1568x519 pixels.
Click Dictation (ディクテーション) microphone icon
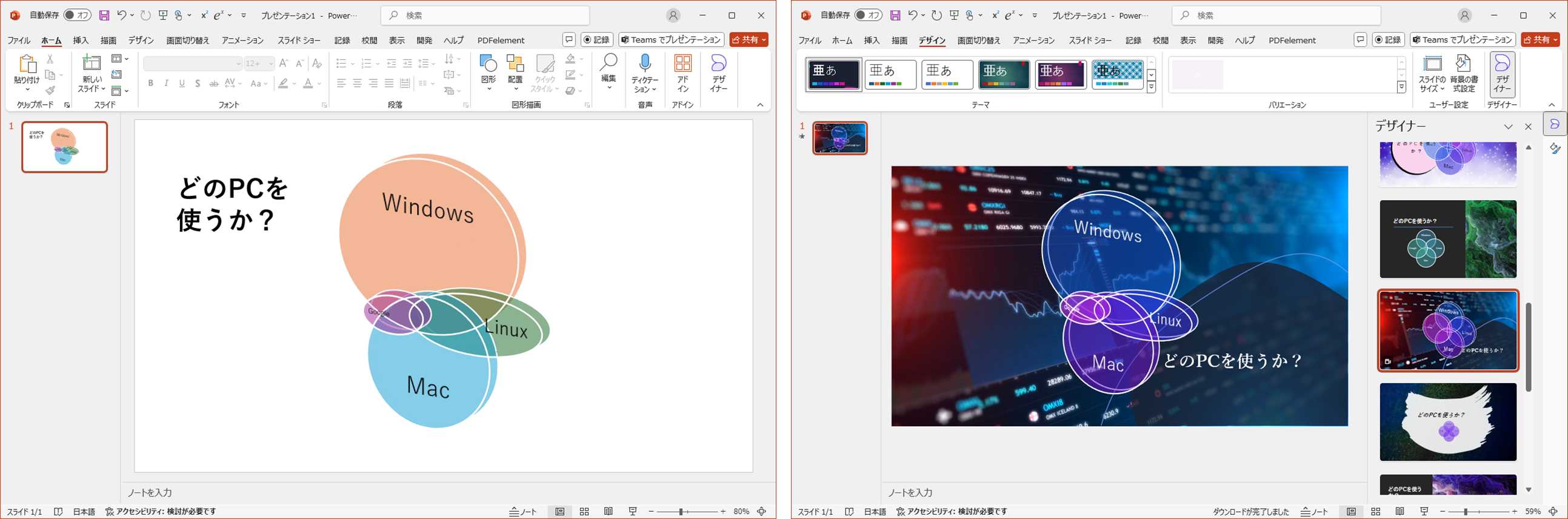(x=645, y=62)
